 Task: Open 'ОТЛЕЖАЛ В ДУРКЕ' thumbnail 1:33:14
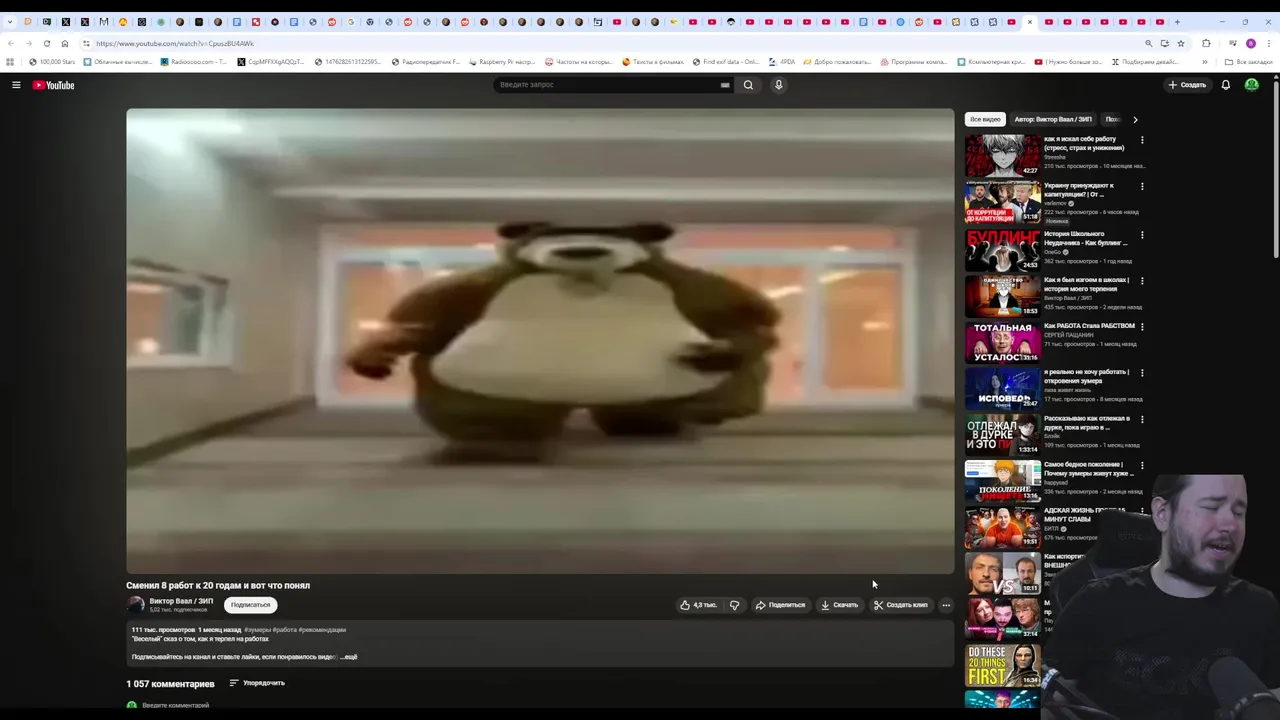(x=1002, y=434)
